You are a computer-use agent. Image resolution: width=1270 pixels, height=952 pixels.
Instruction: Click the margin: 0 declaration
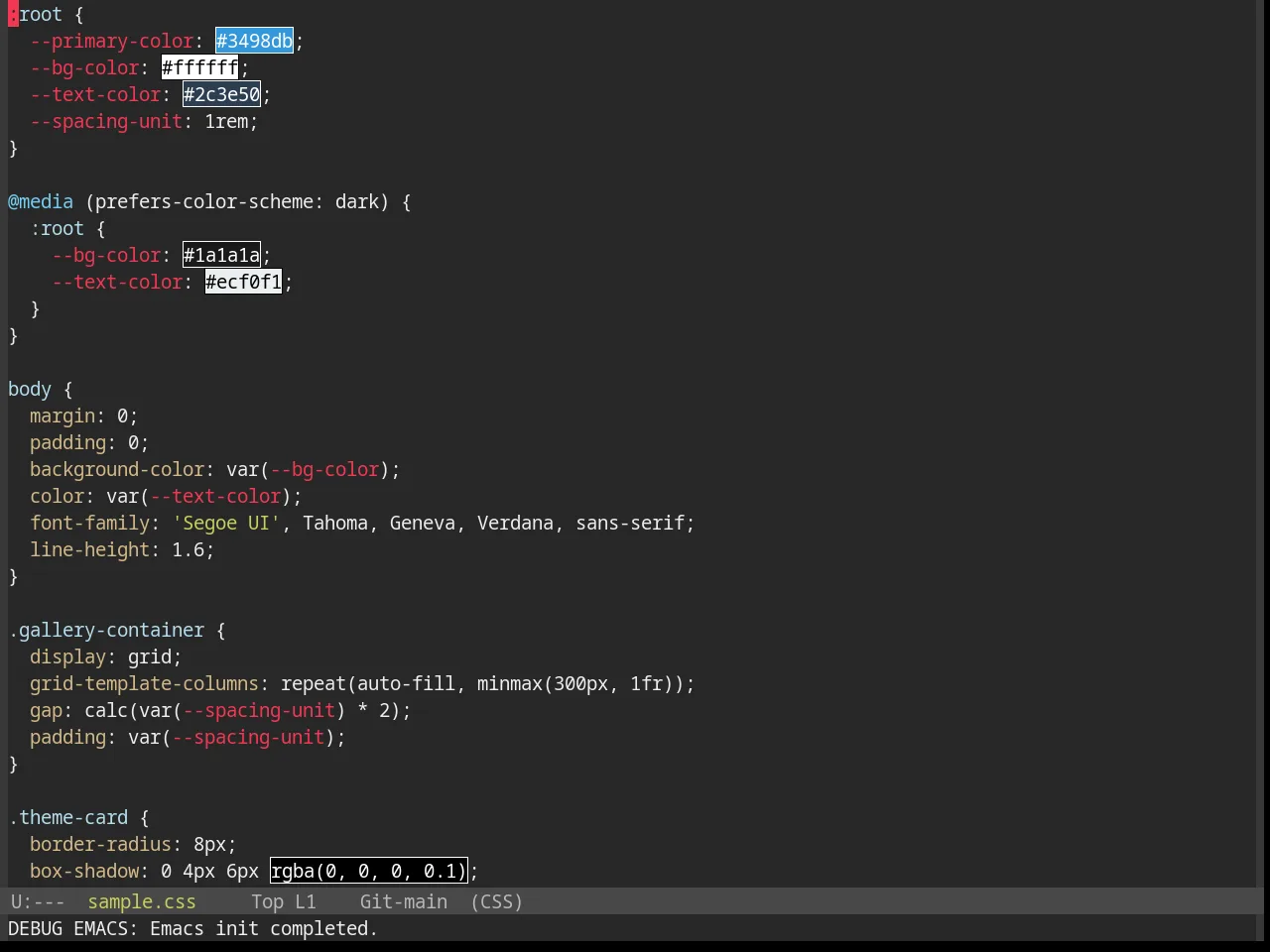point(83,416)
